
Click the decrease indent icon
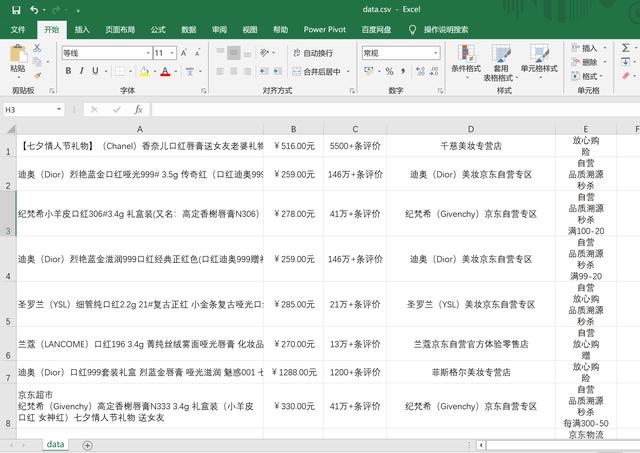264,71
